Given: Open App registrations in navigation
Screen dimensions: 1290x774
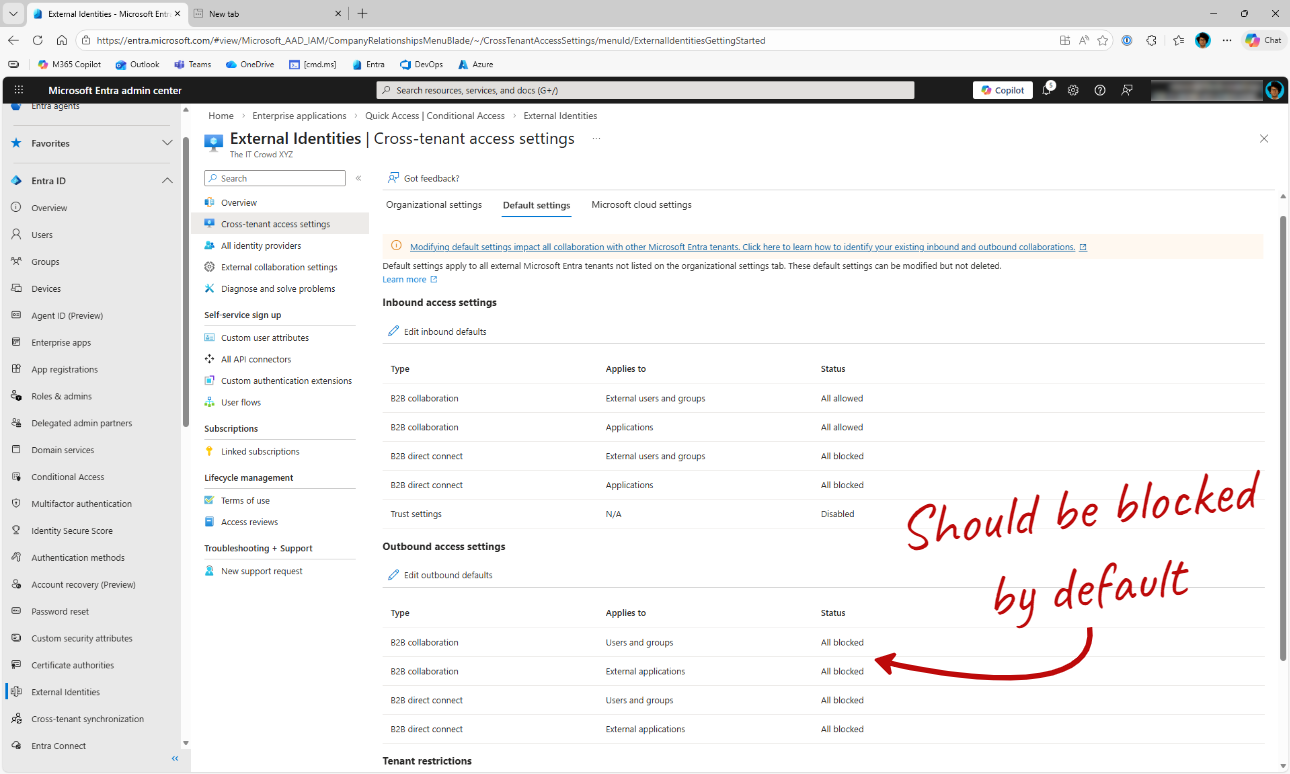Looking at the screenshot, I should pyautogui.click(x=64, y=370).
